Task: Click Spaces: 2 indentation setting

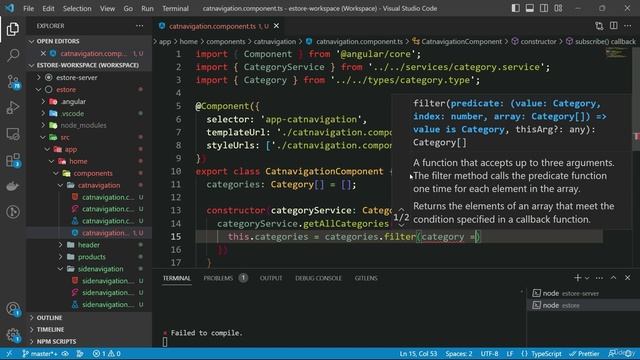Action: [x=459, y=354]
